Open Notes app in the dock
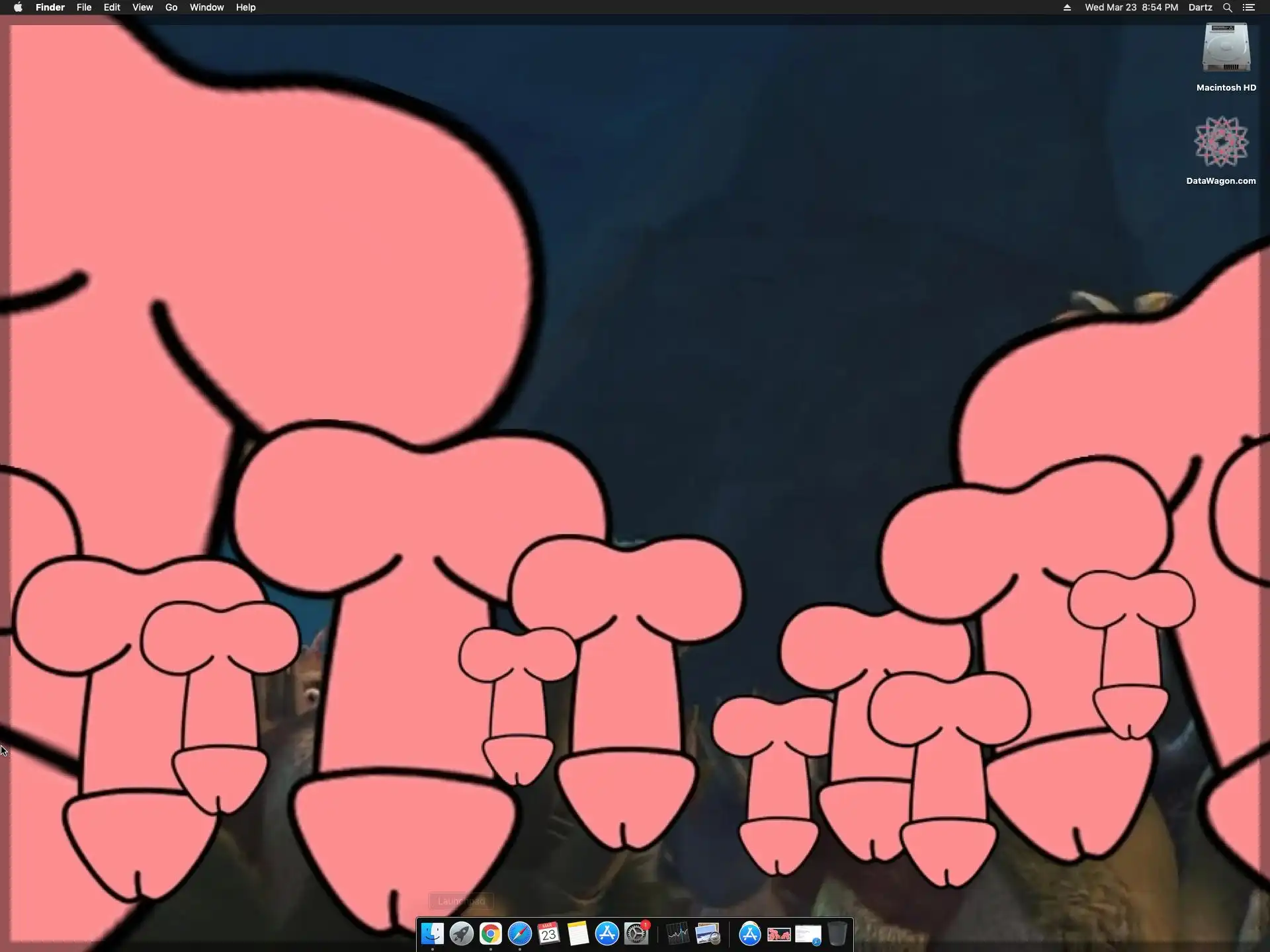 pos(577,933)
